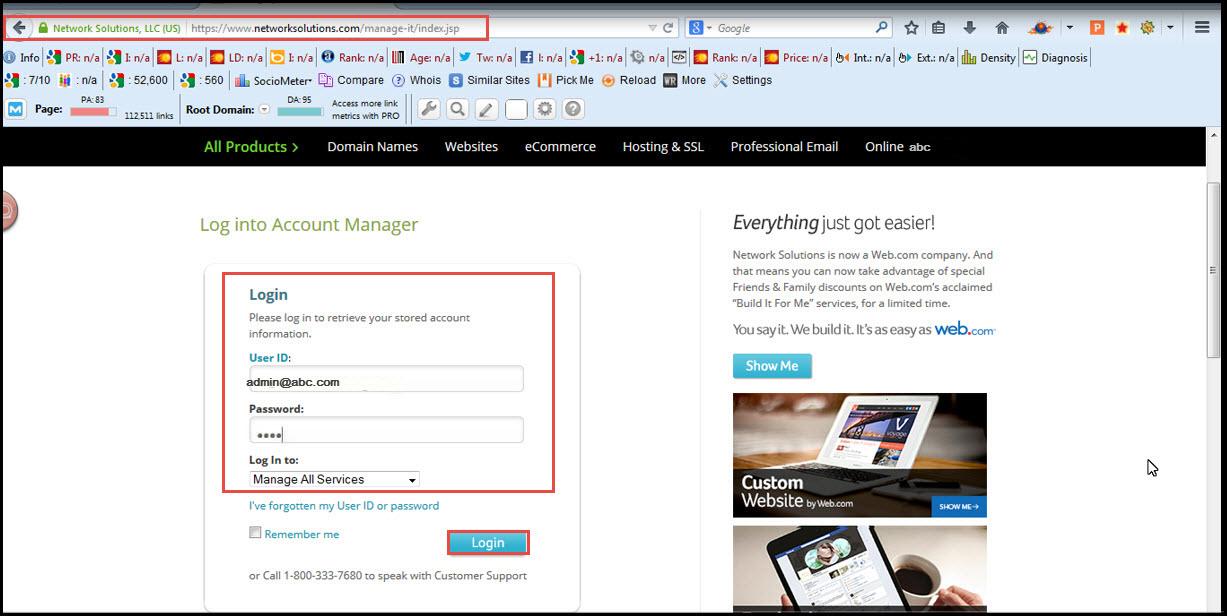The height and width of the screenshot is (616, 1227).
Task: Open the Whois lookup
Action: click(x=416, y=80)
